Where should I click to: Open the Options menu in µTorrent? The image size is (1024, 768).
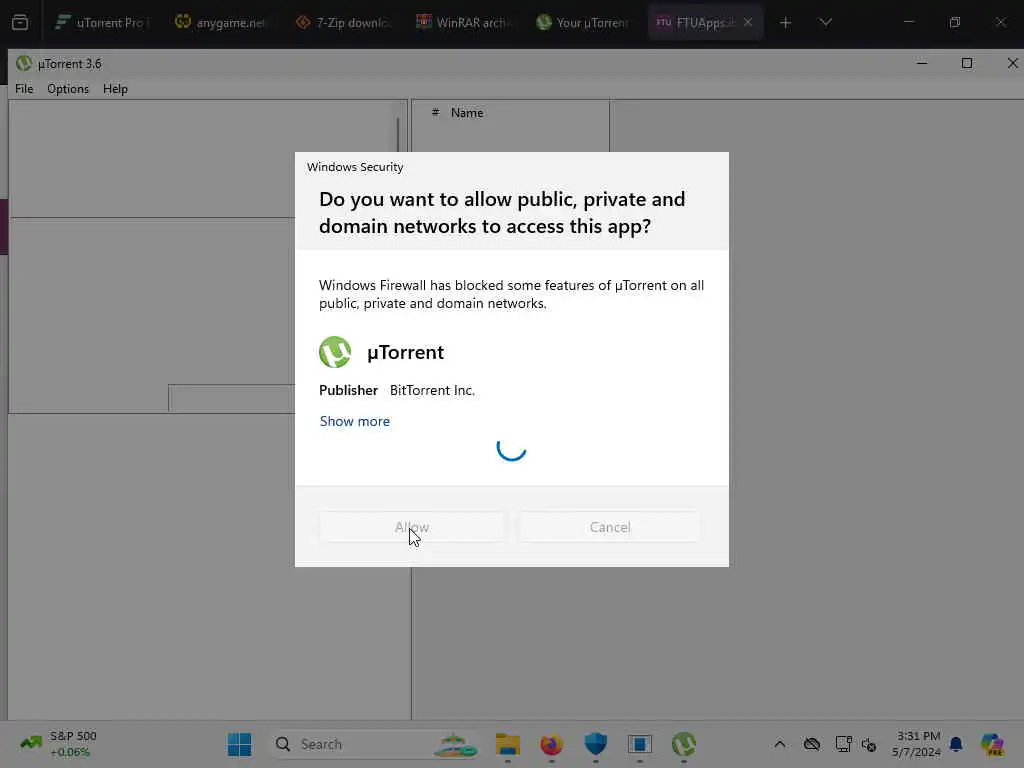68,89
